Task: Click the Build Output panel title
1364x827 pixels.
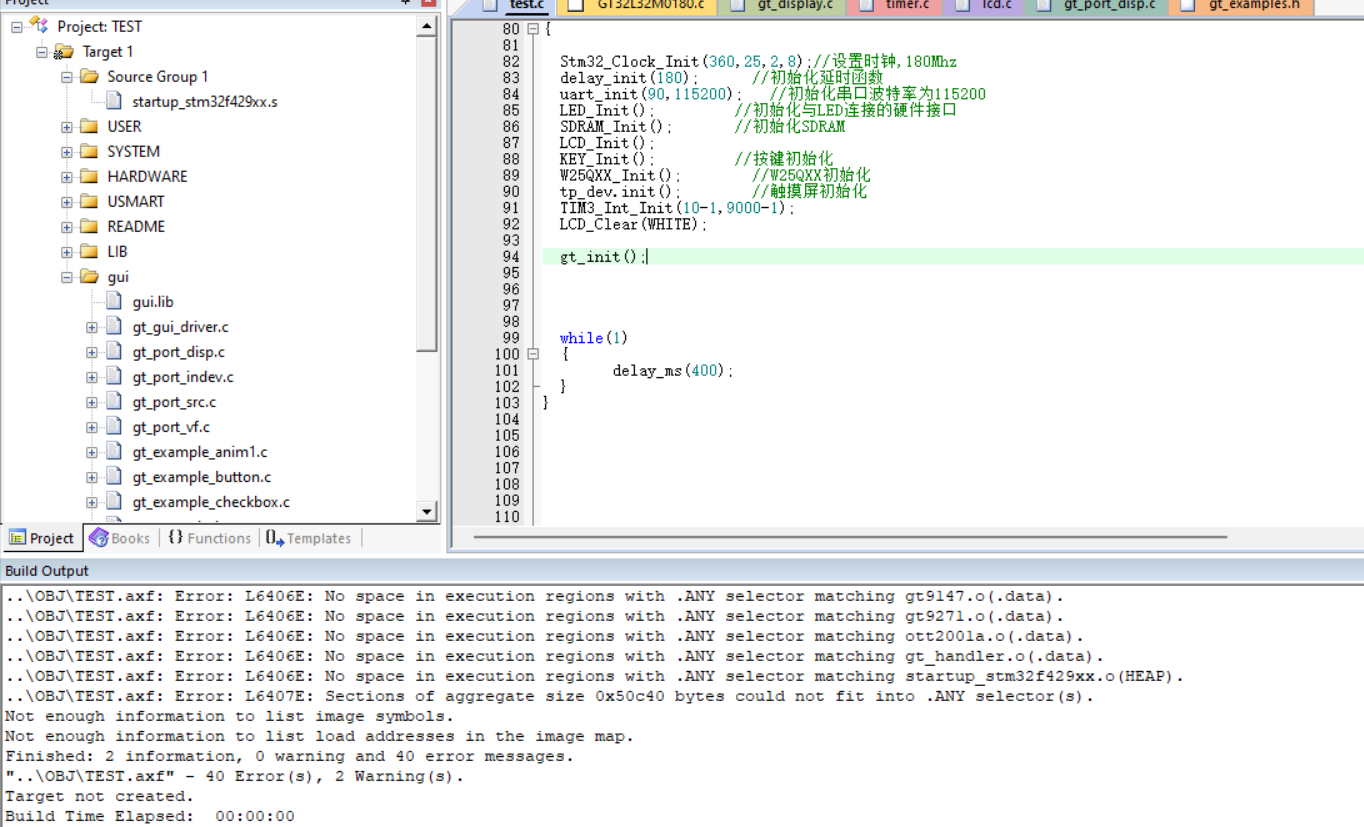Action: [47, 571]
